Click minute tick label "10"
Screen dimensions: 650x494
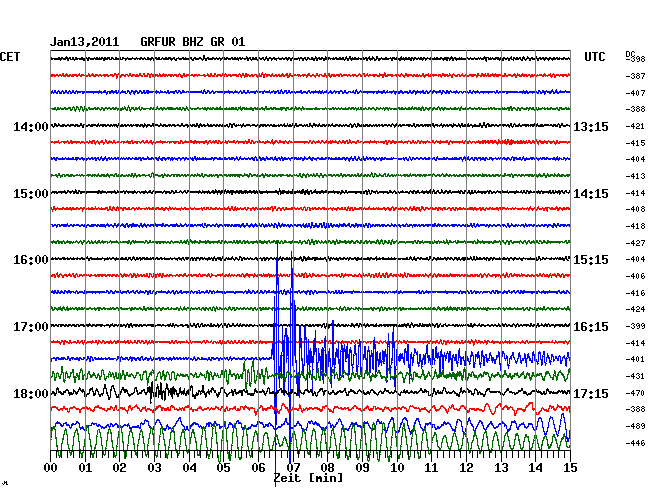(397, 468)
